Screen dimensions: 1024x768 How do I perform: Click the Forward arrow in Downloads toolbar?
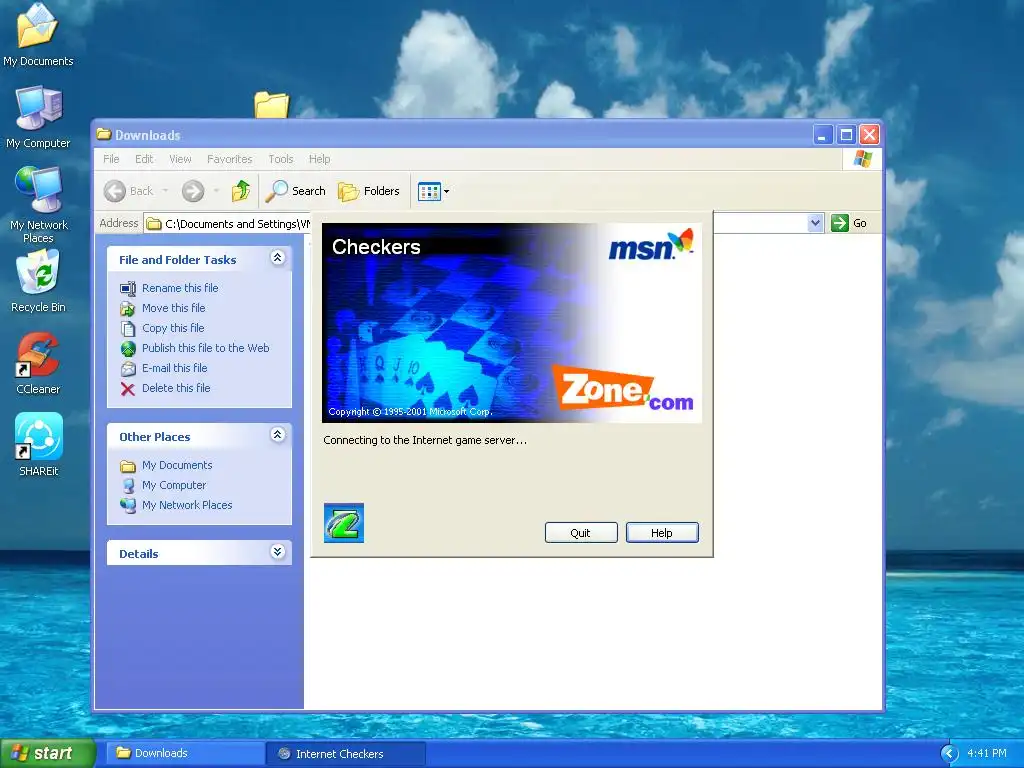[193, 191]
